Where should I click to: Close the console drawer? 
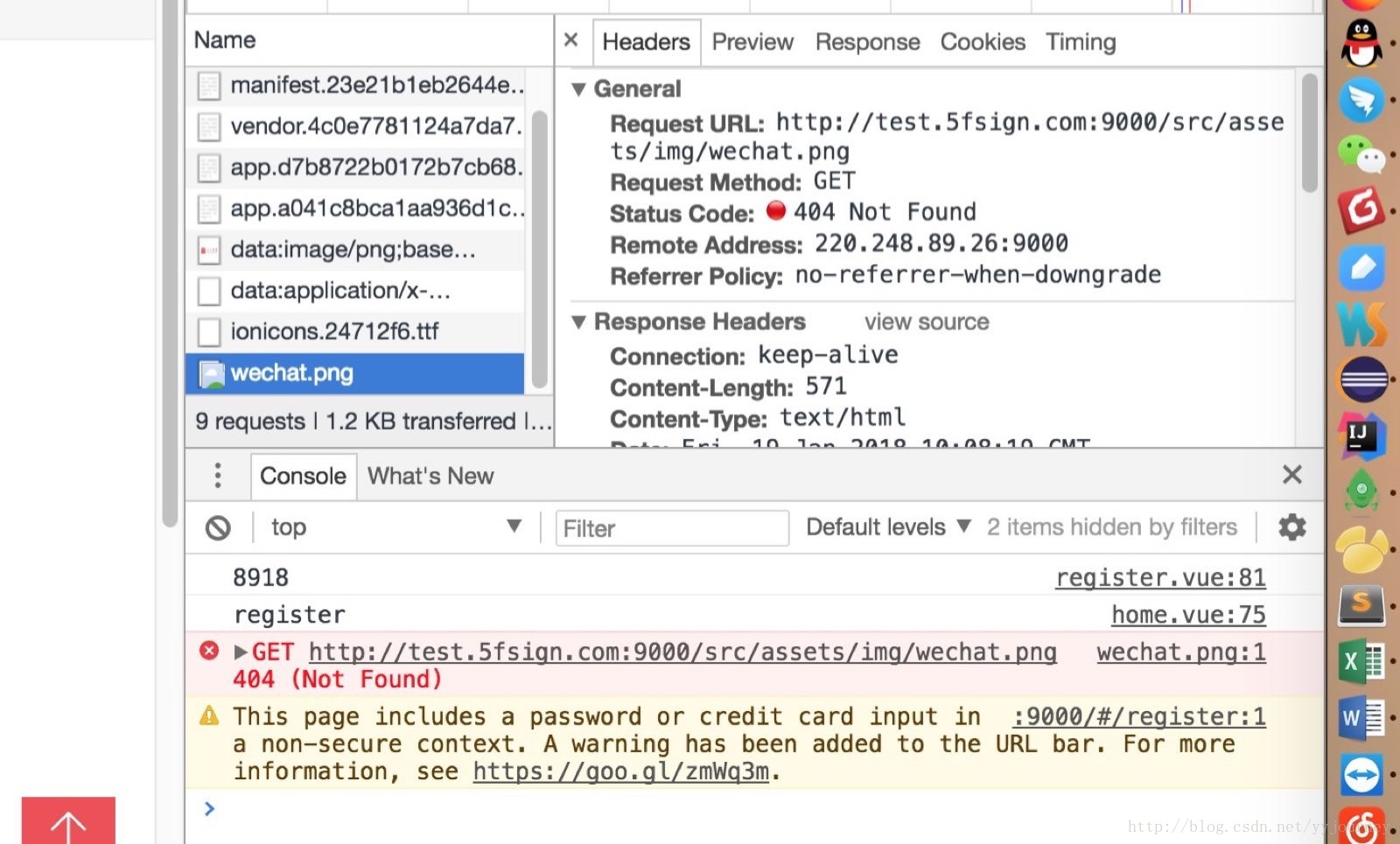tap(1292, 475)
